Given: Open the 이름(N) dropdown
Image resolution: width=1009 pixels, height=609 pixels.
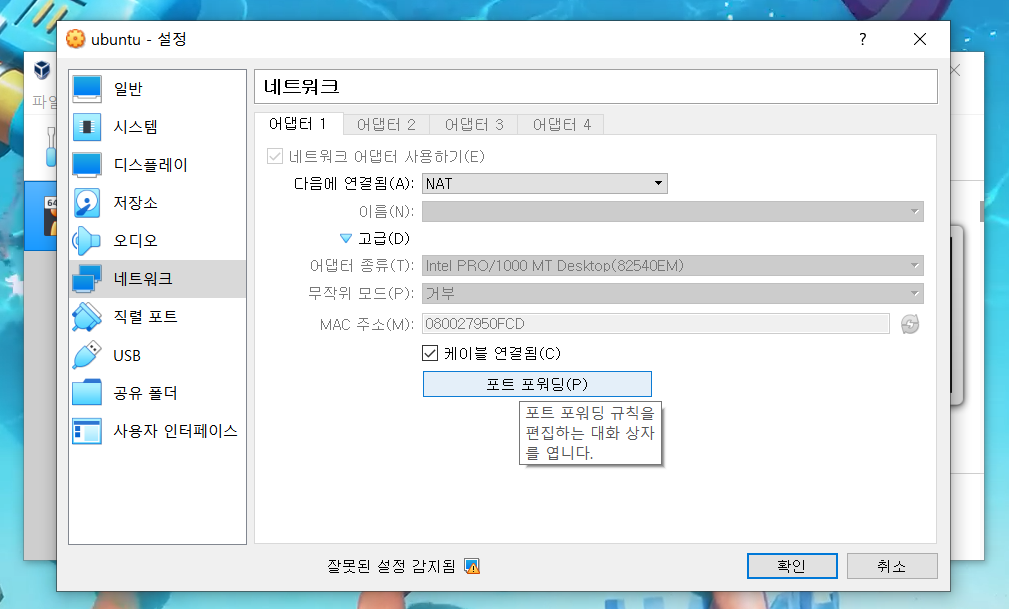Looking at the screenshot, I should tap(672, 211).
